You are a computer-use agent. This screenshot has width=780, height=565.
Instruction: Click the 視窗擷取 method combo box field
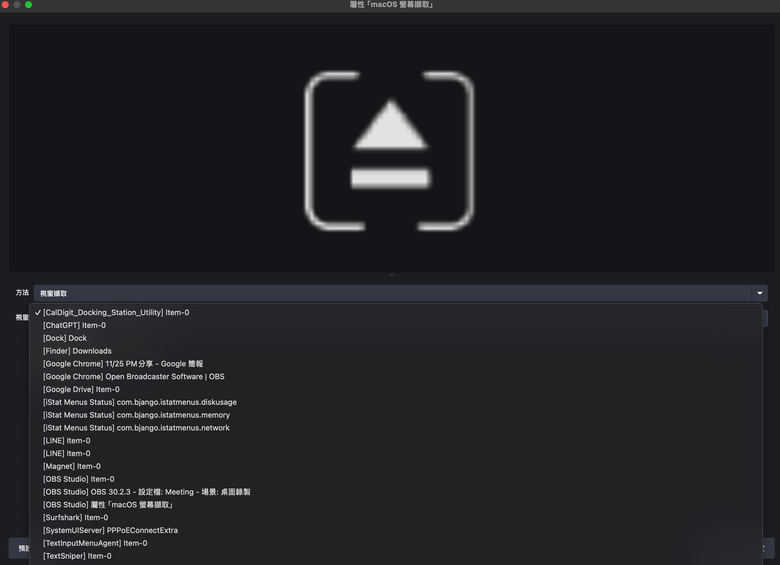click(x=400, y=293)
